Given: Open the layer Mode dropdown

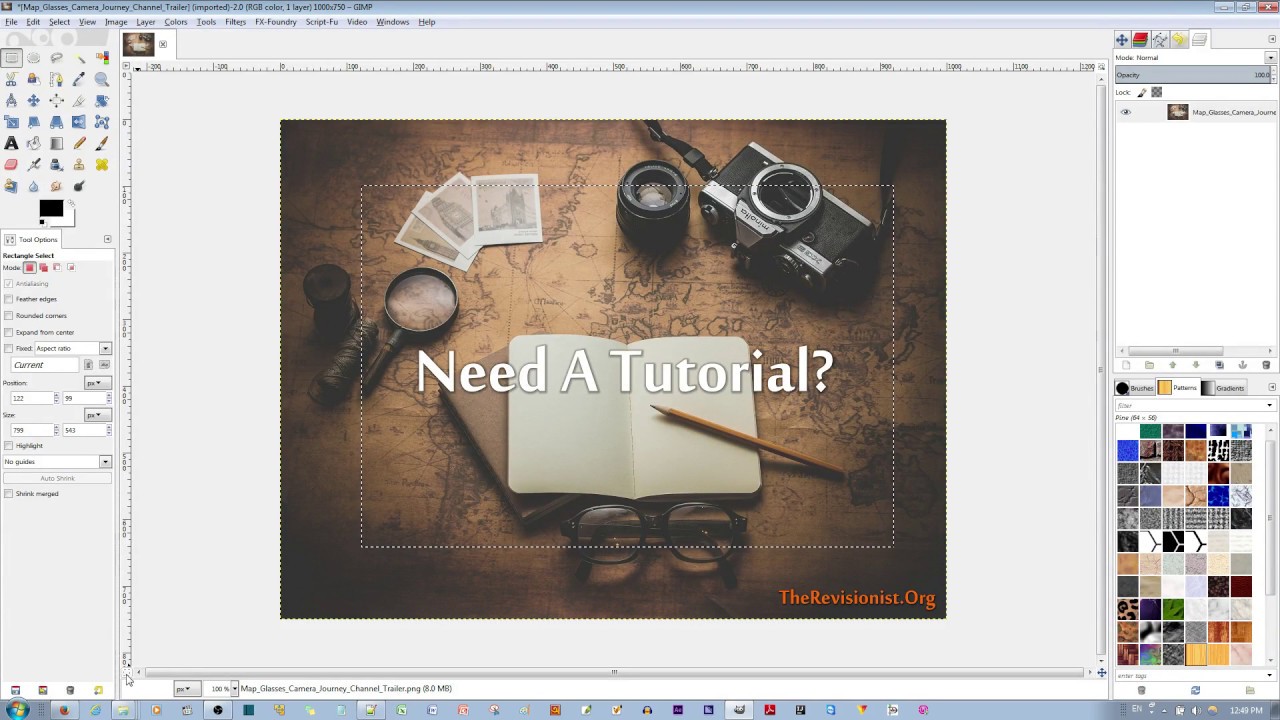Looking at the screenshot, I should pyautogui.click(x=1271, y=57).
